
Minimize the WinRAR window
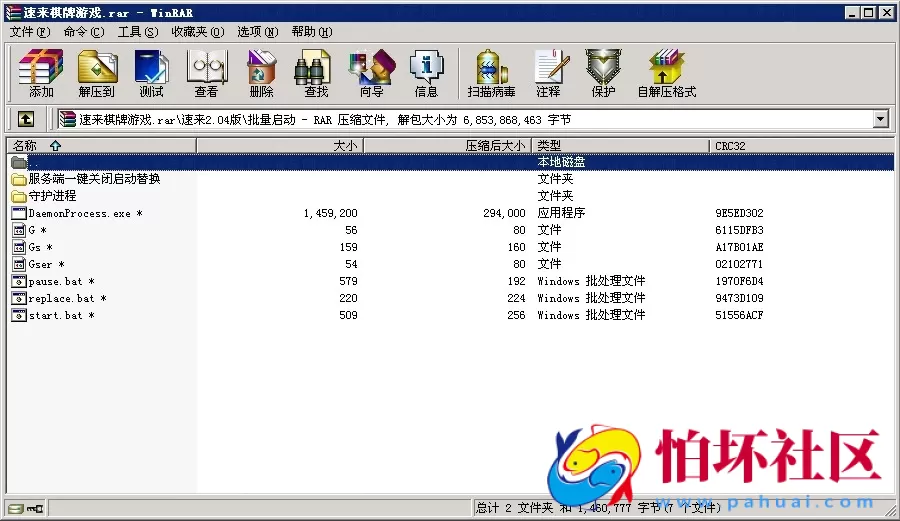(853, 13)
